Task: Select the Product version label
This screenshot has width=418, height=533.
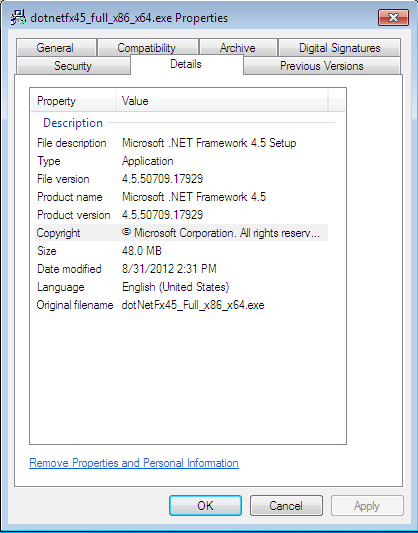Action: [74, 215]
